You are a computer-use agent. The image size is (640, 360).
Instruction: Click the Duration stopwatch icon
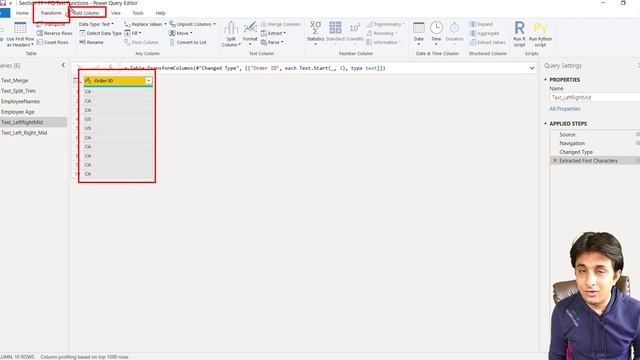(x=454, y=28)
